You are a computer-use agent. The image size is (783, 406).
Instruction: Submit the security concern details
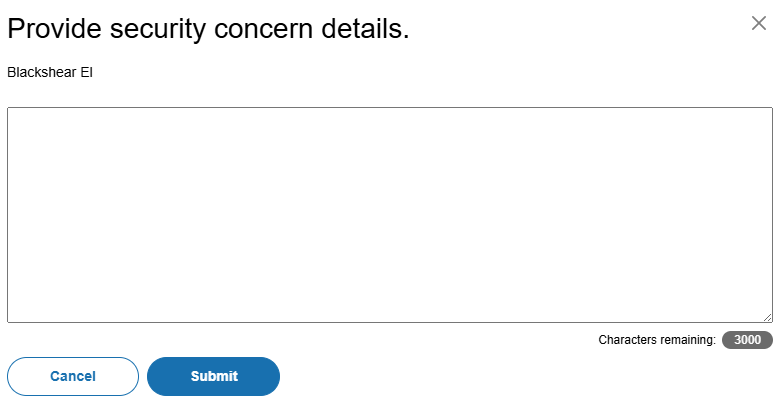(213, 376)
